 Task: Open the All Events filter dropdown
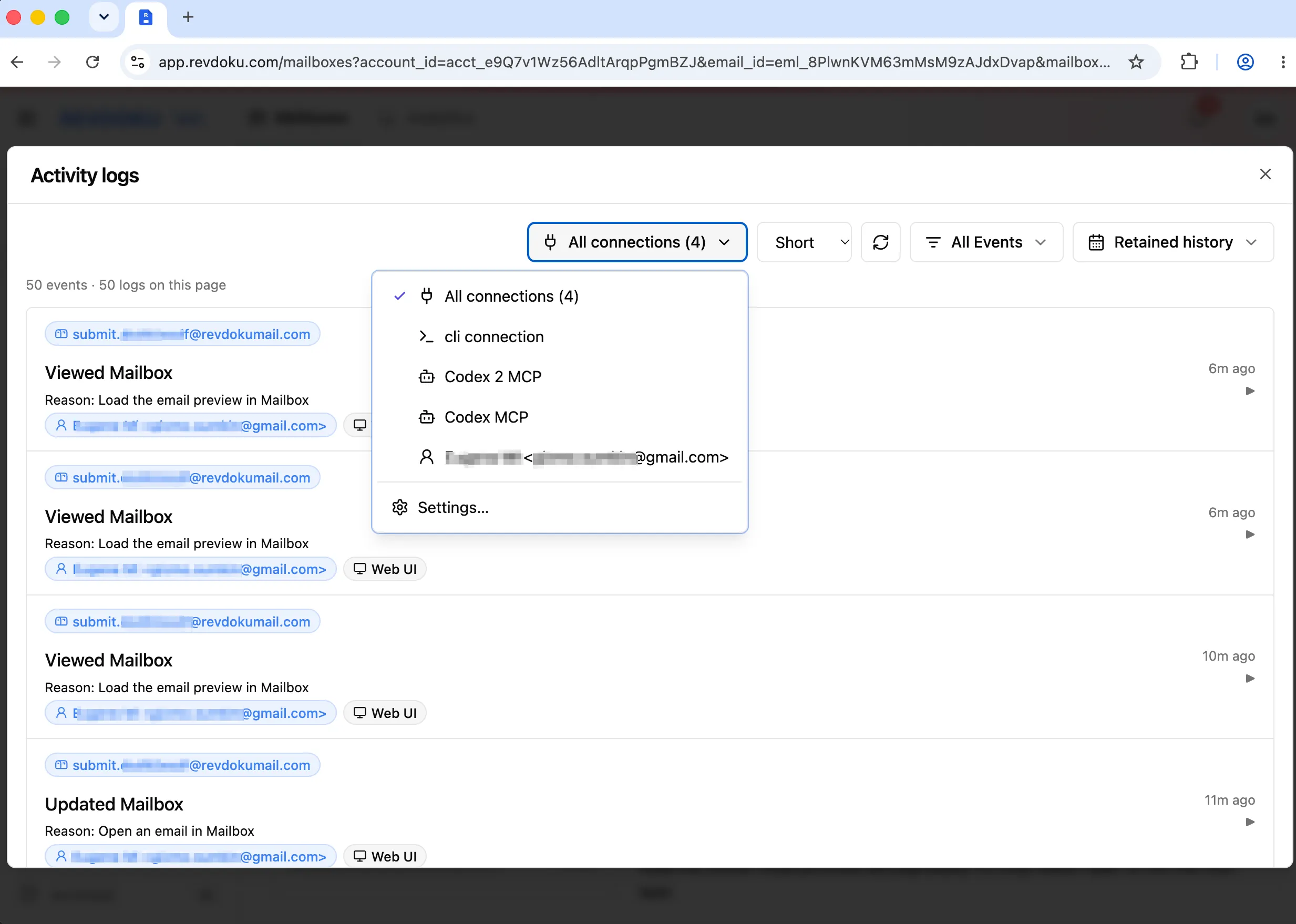tap(986, 242)
